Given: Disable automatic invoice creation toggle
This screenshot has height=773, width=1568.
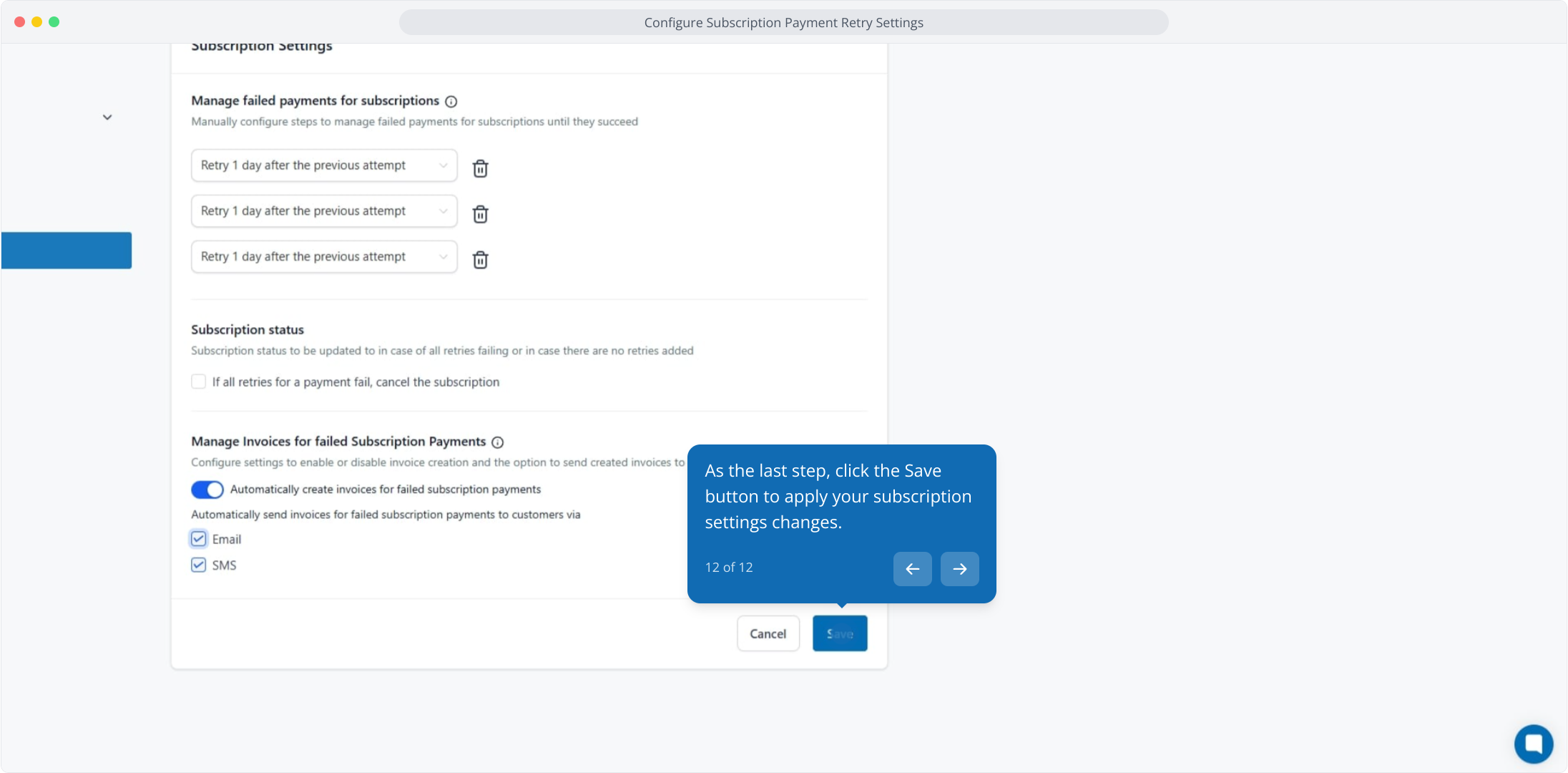Looking at the screenshot, I should pyautogui.click(x=207, y=490).
